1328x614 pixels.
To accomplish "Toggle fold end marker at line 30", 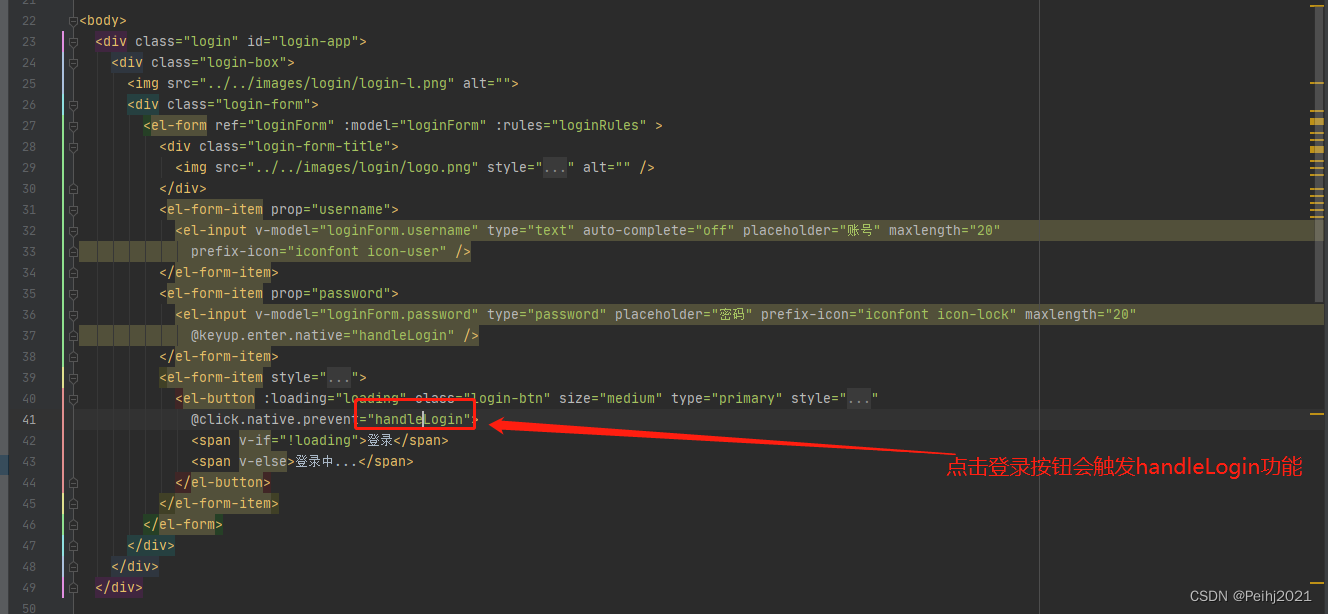I will click(73, 189).
